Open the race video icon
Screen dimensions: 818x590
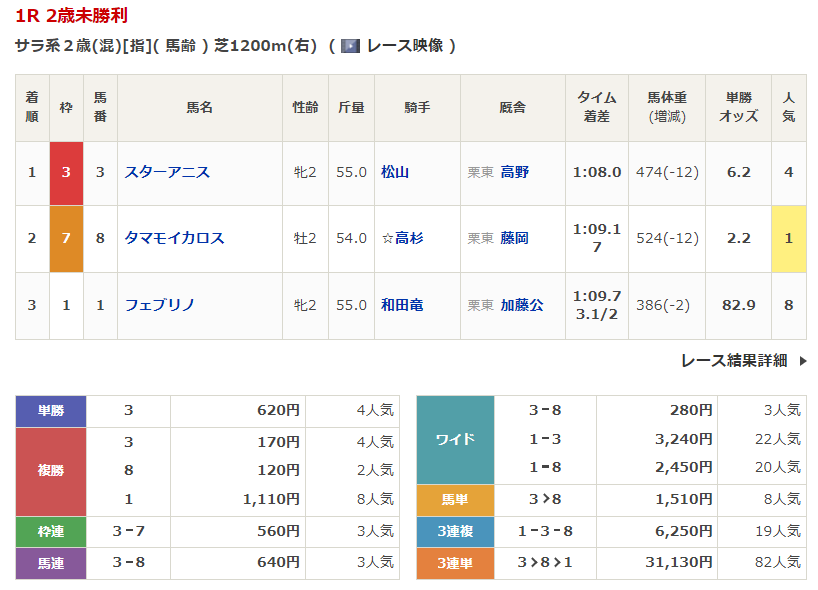coord(350,46)
